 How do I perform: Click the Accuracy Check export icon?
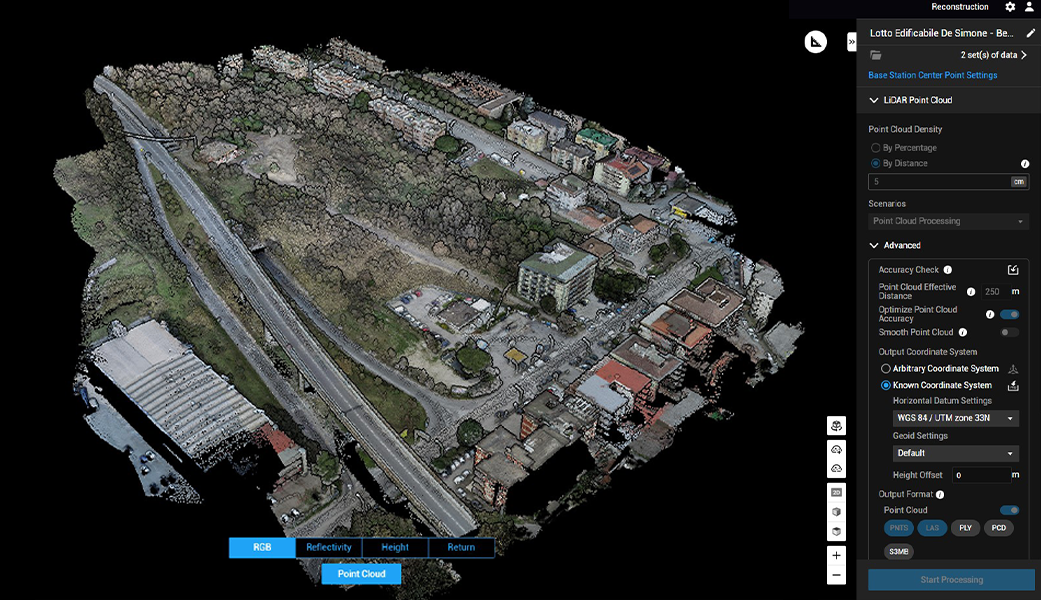tap(1012, 269)
